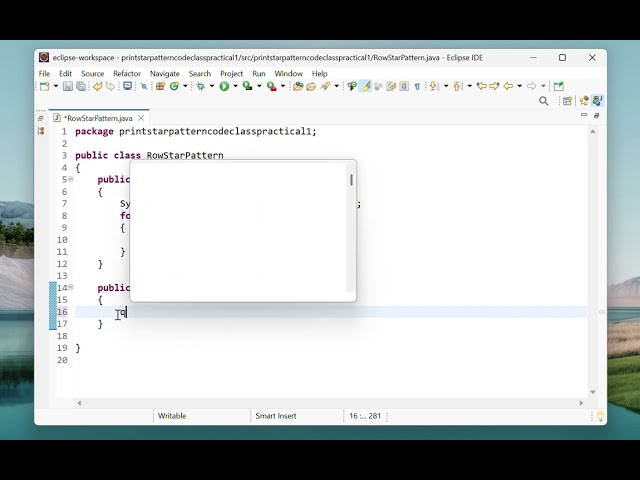
Task: Go to Next Edit Location icon
Action: [494, 86]
